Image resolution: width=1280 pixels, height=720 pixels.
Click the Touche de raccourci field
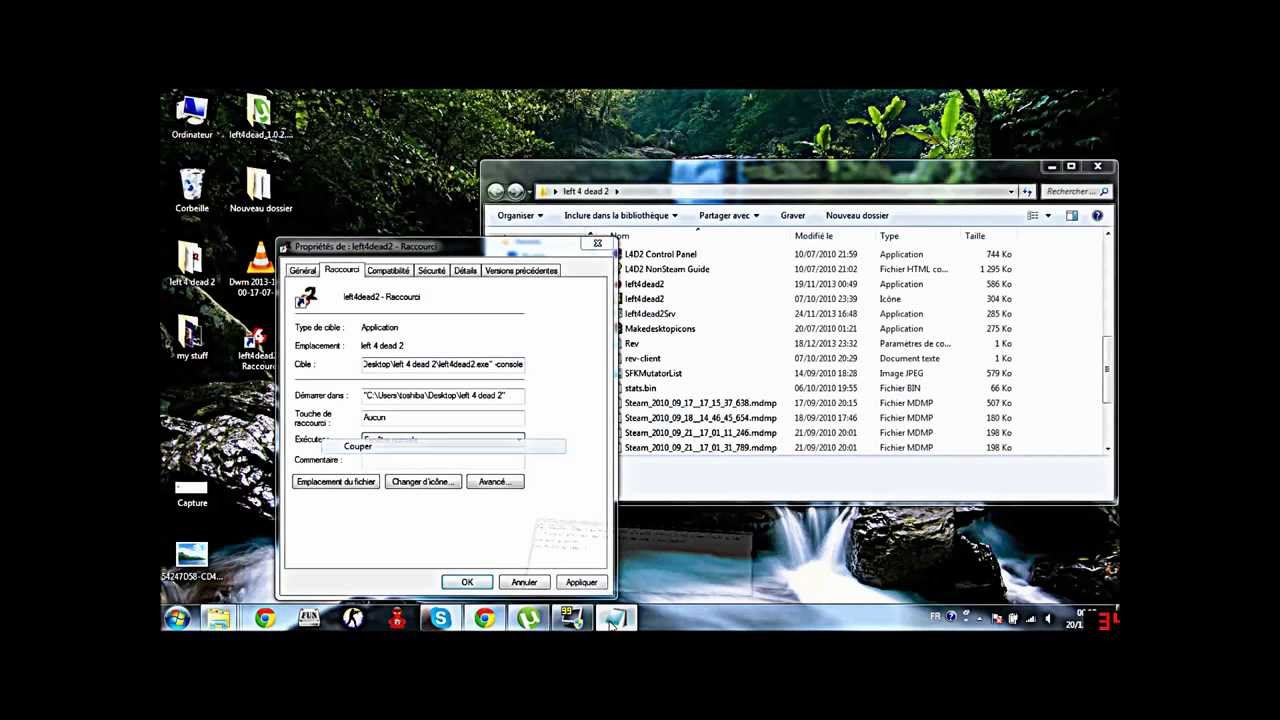(442, 417)
